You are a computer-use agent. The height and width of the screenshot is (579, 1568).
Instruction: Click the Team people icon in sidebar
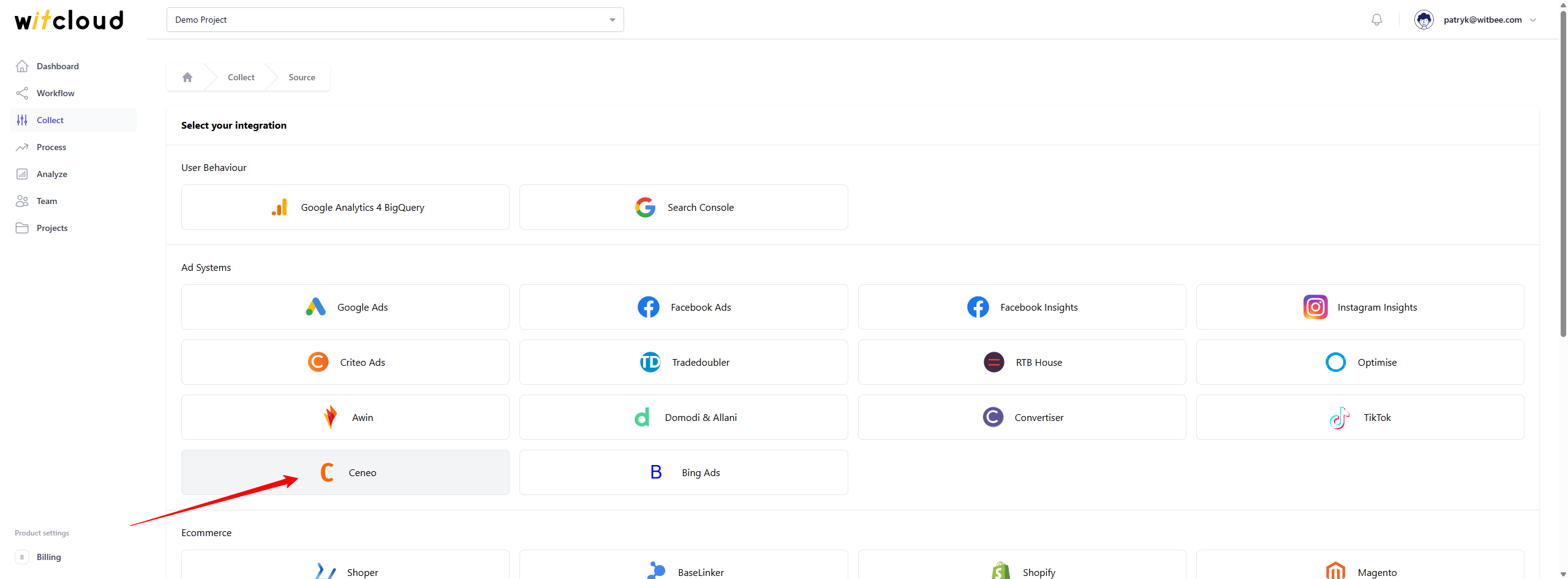click(22, 201)
